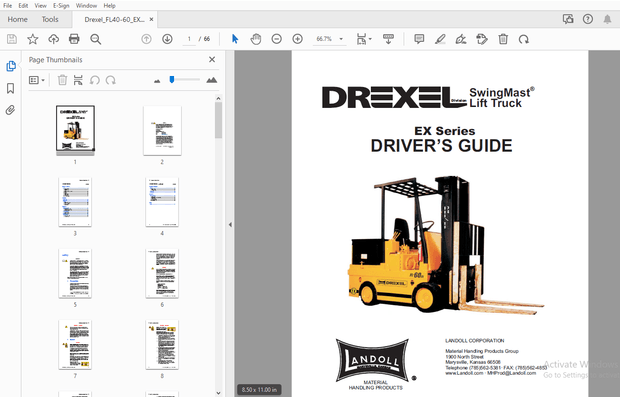The height and width of the screenshot is (397, 620).
Task: Open the Window menu
Action: (x=86, y=6)
